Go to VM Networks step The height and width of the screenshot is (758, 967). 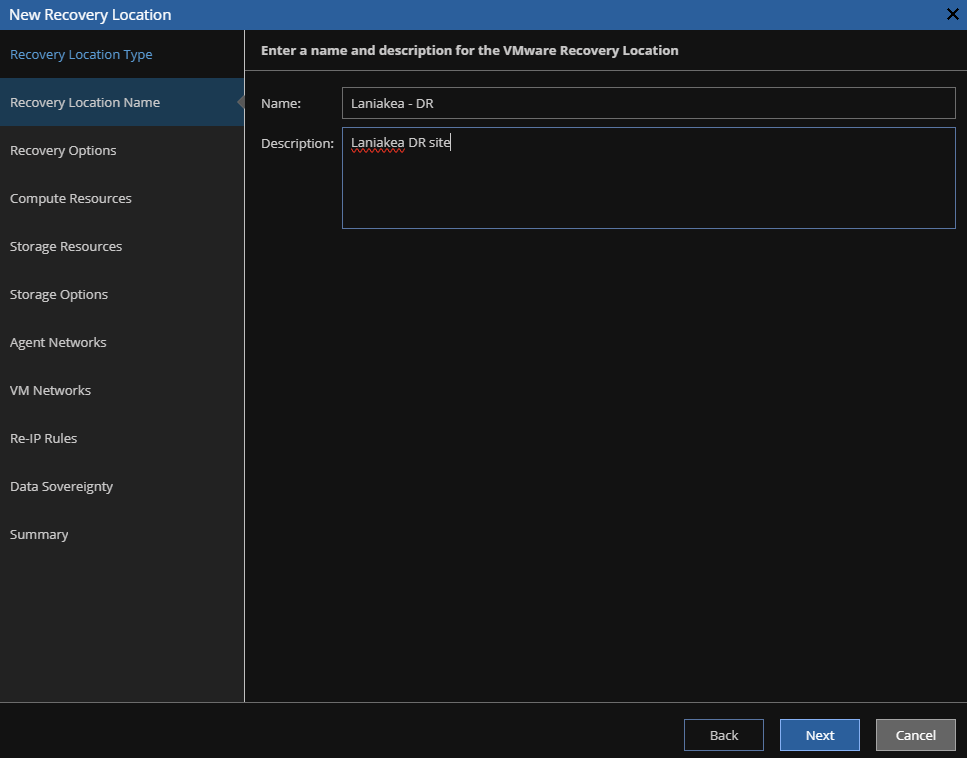pos(122,390)
